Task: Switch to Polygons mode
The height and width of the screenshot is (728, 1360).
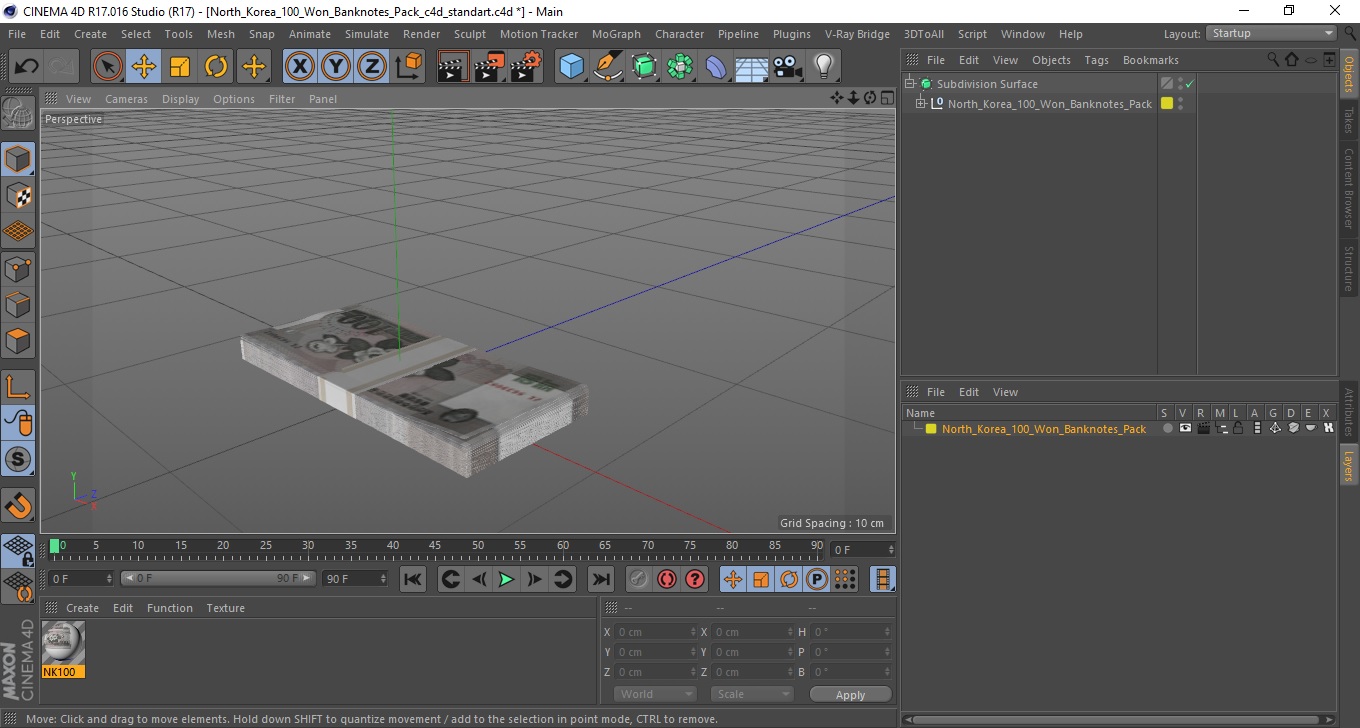Action: pyautogui.click(x=18, y=340)
